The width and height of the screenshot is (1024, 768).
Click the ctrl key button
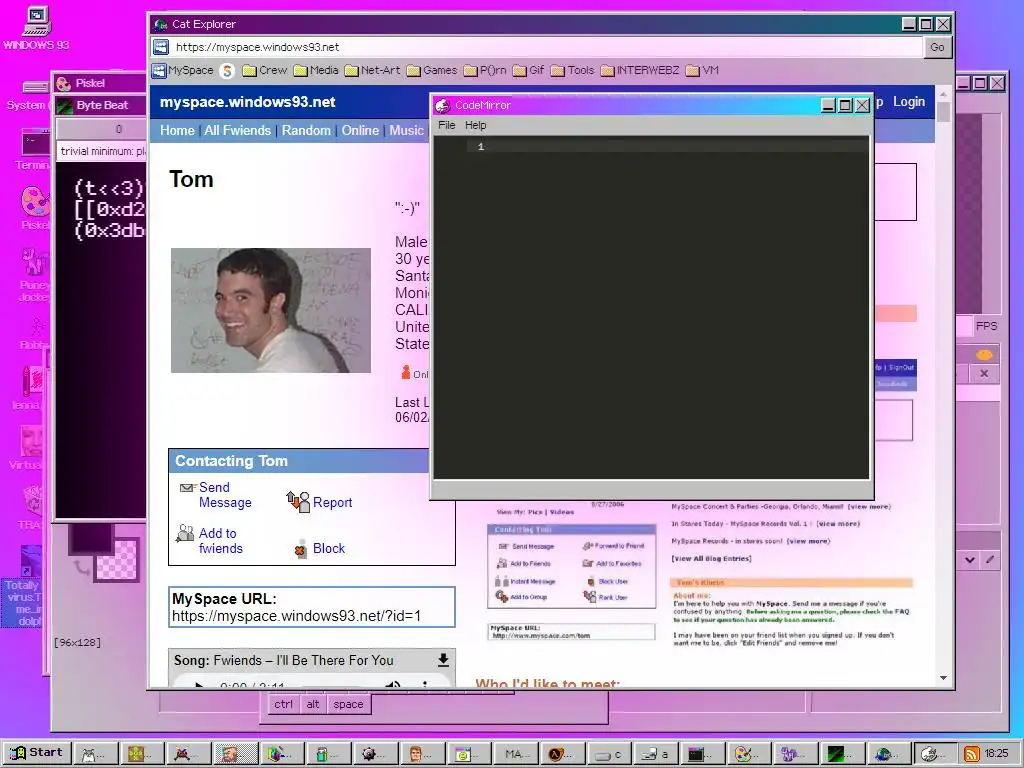(x=283, y=704)
